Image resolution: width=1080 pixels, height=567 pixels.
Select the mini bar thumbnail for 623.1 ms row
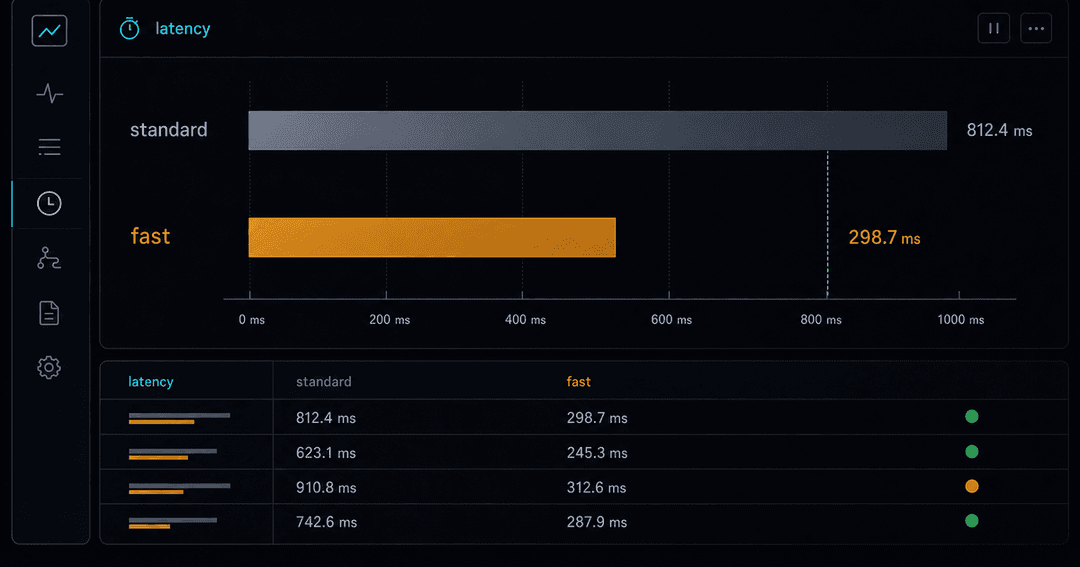(x=173, y=454)
